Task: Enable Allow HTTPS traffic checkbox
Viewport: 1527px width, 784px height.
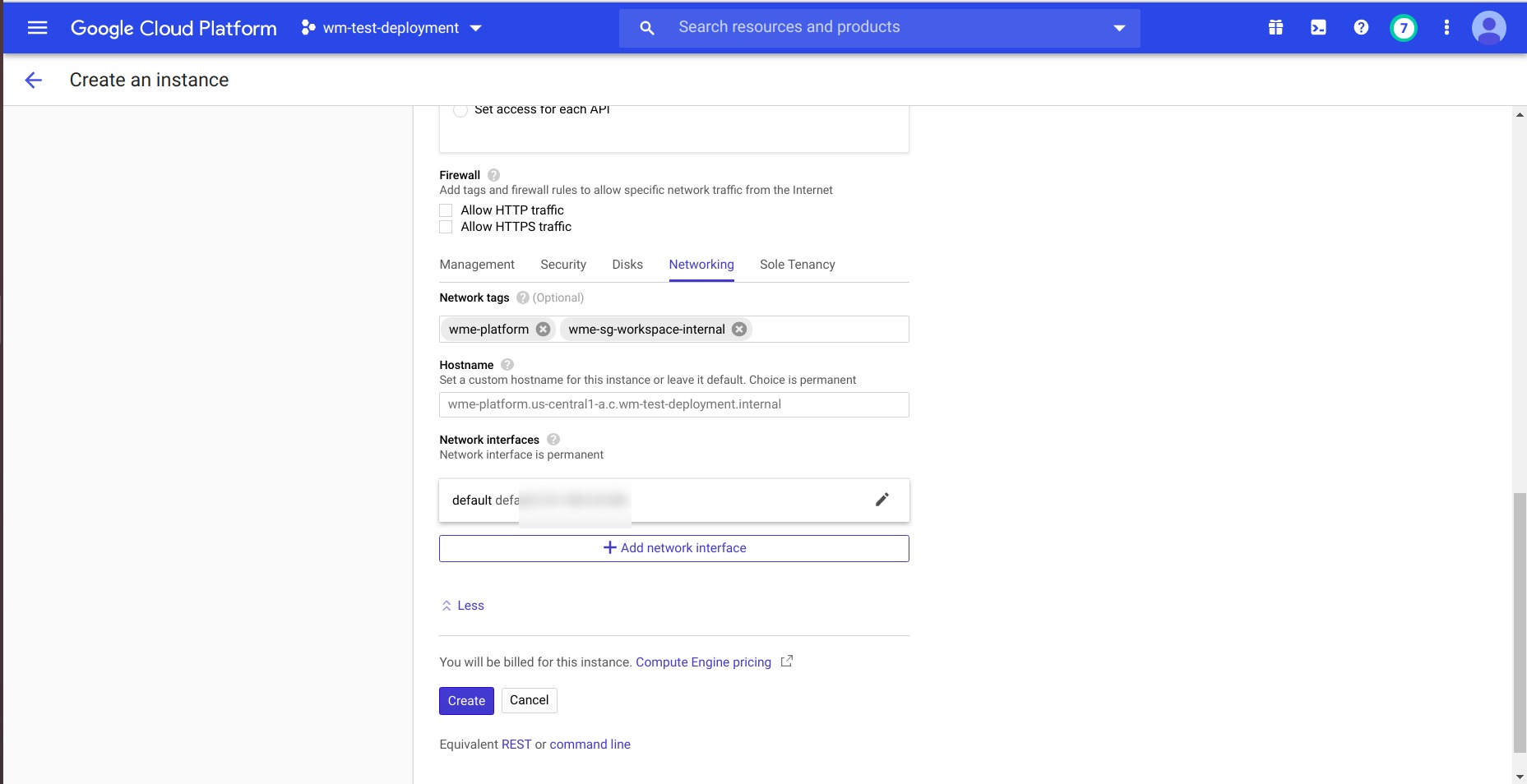Action: click(x=446, y=227)
